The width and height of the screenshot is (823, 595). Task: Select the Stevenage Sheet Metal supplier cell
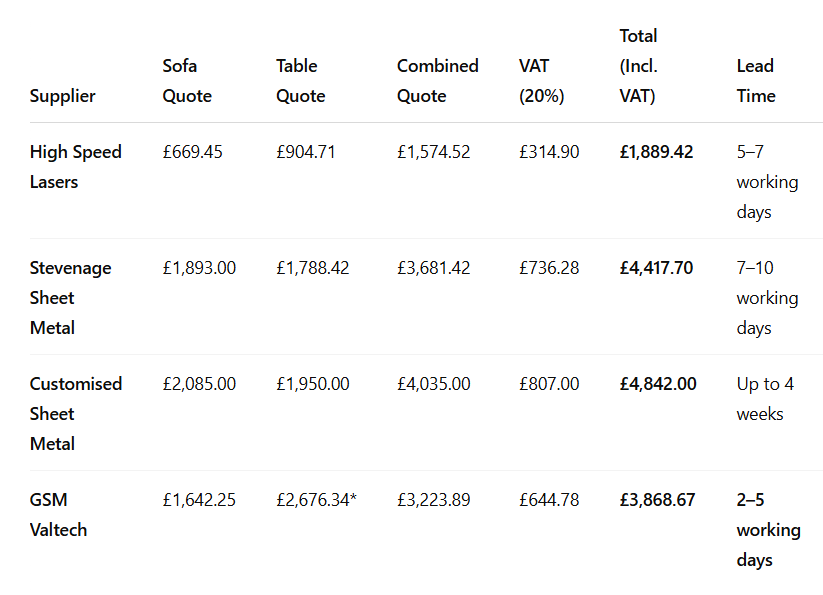70,298
